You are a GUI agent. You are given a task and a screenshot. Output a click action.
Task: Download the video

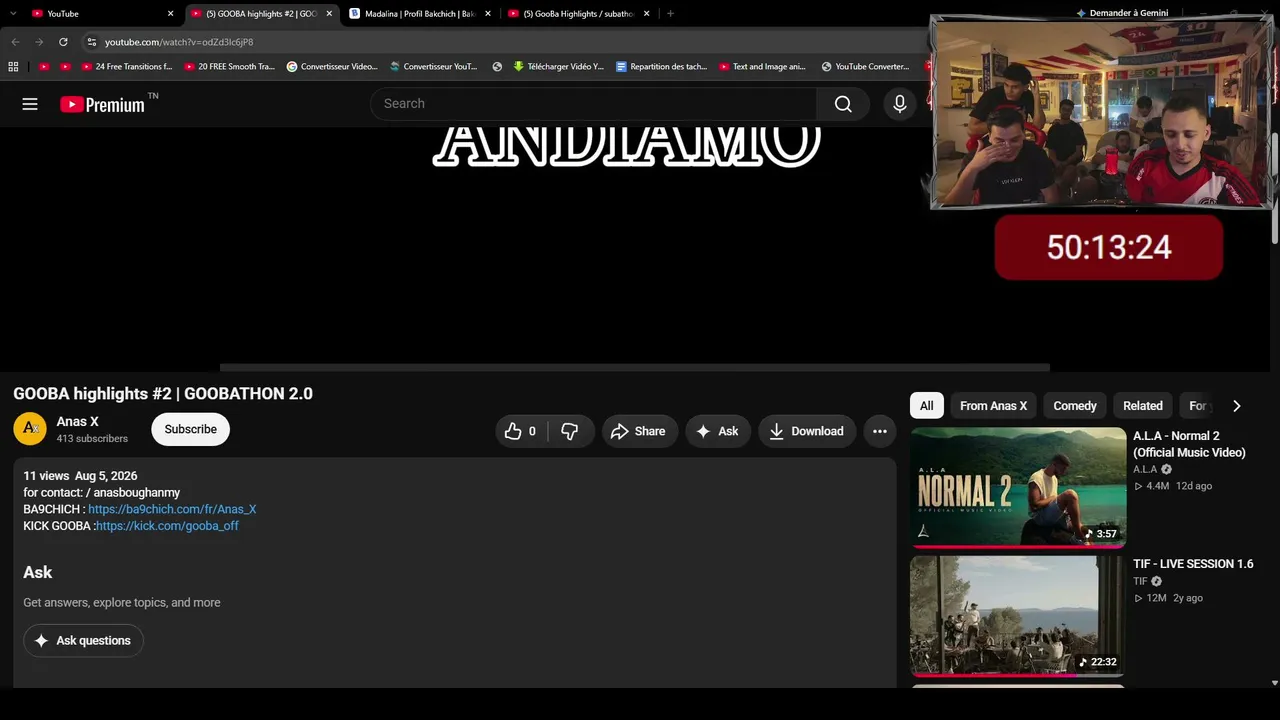tap(807, 431)
